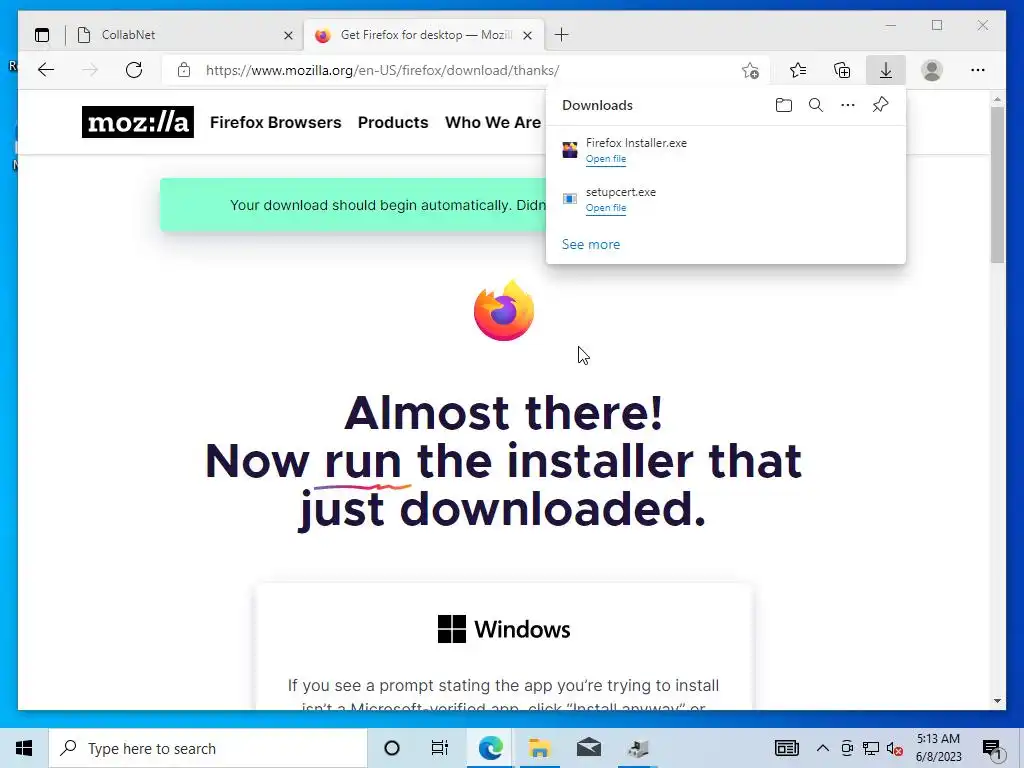The image size is (1024, 768).
Task: View site information lock icon
Action: 184,70
